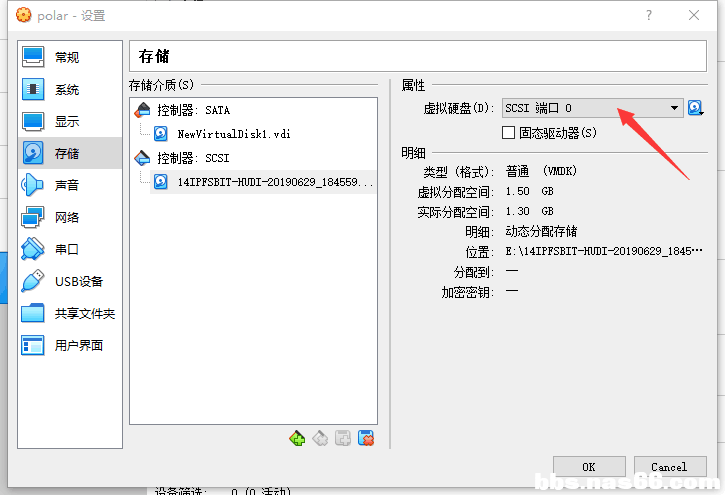
Task: Open the 网络 (Network) settings page
Action: click(x=69, y=217)
